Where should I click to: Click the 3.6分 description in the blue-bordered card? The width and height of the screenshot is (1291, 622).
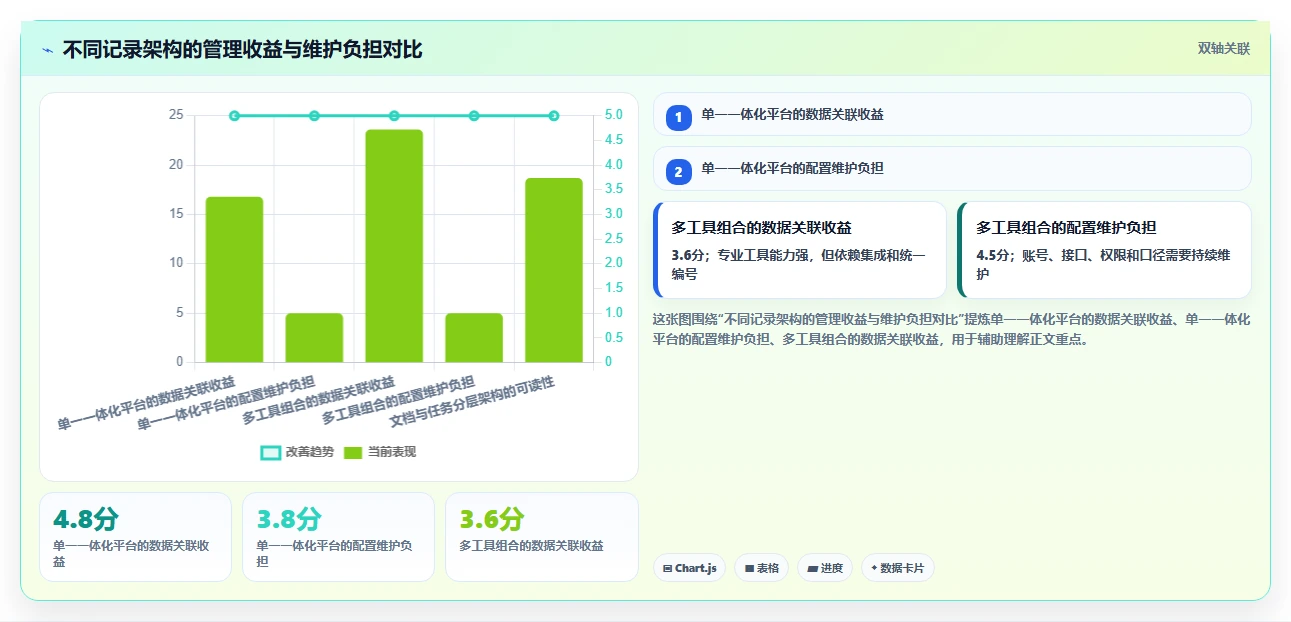pos(799,264)
